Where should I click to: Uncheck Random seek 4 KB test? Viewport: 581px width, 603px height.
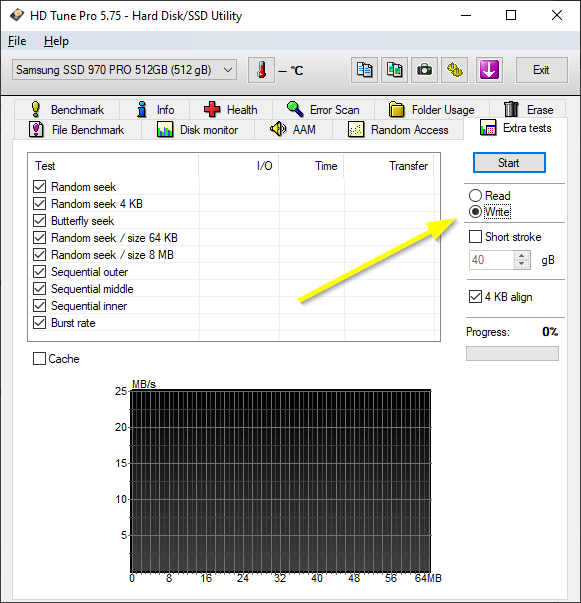[x=39, y=204]
